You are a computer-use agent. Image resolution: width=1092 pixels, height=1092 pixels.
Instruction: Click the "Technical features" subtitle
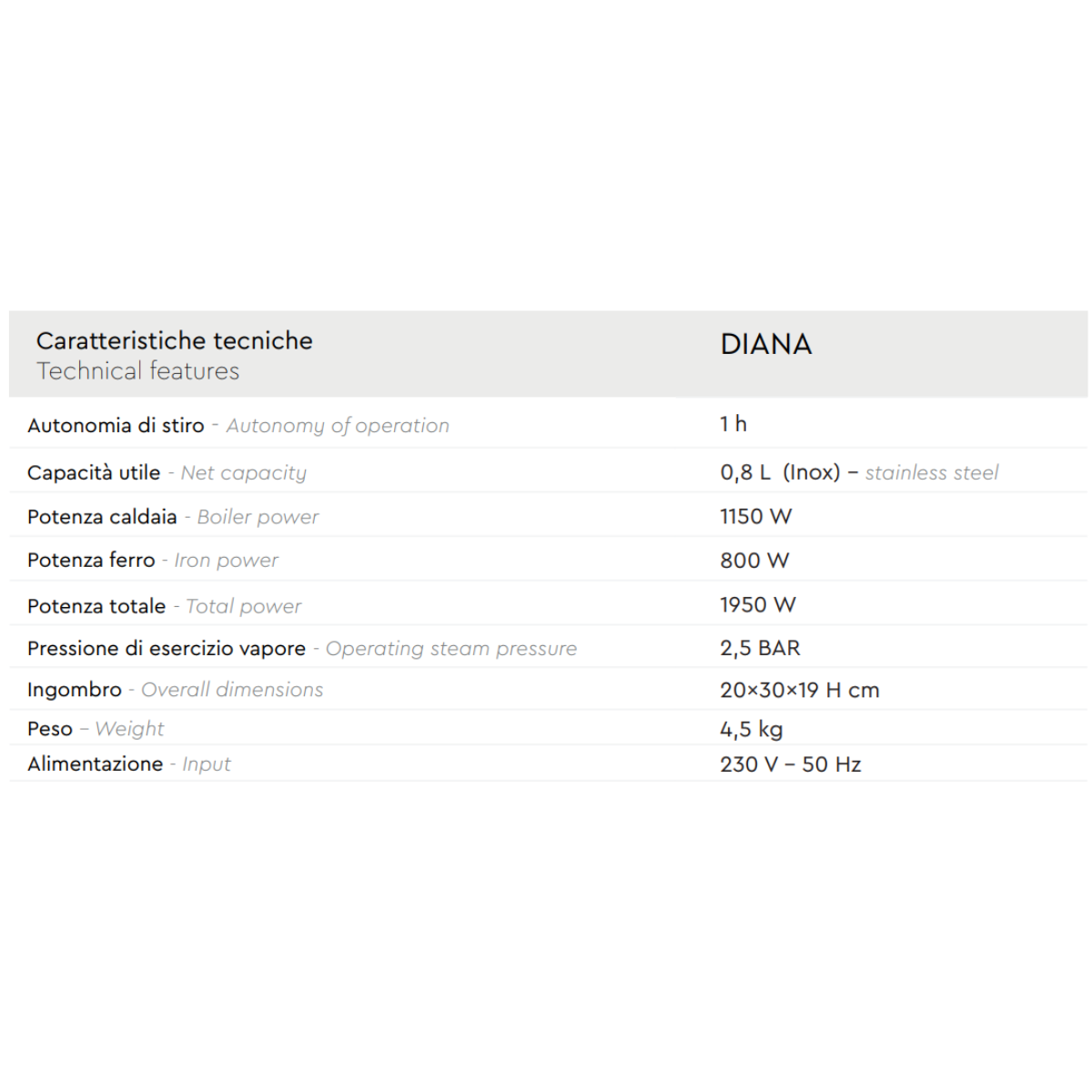[138, 371]
